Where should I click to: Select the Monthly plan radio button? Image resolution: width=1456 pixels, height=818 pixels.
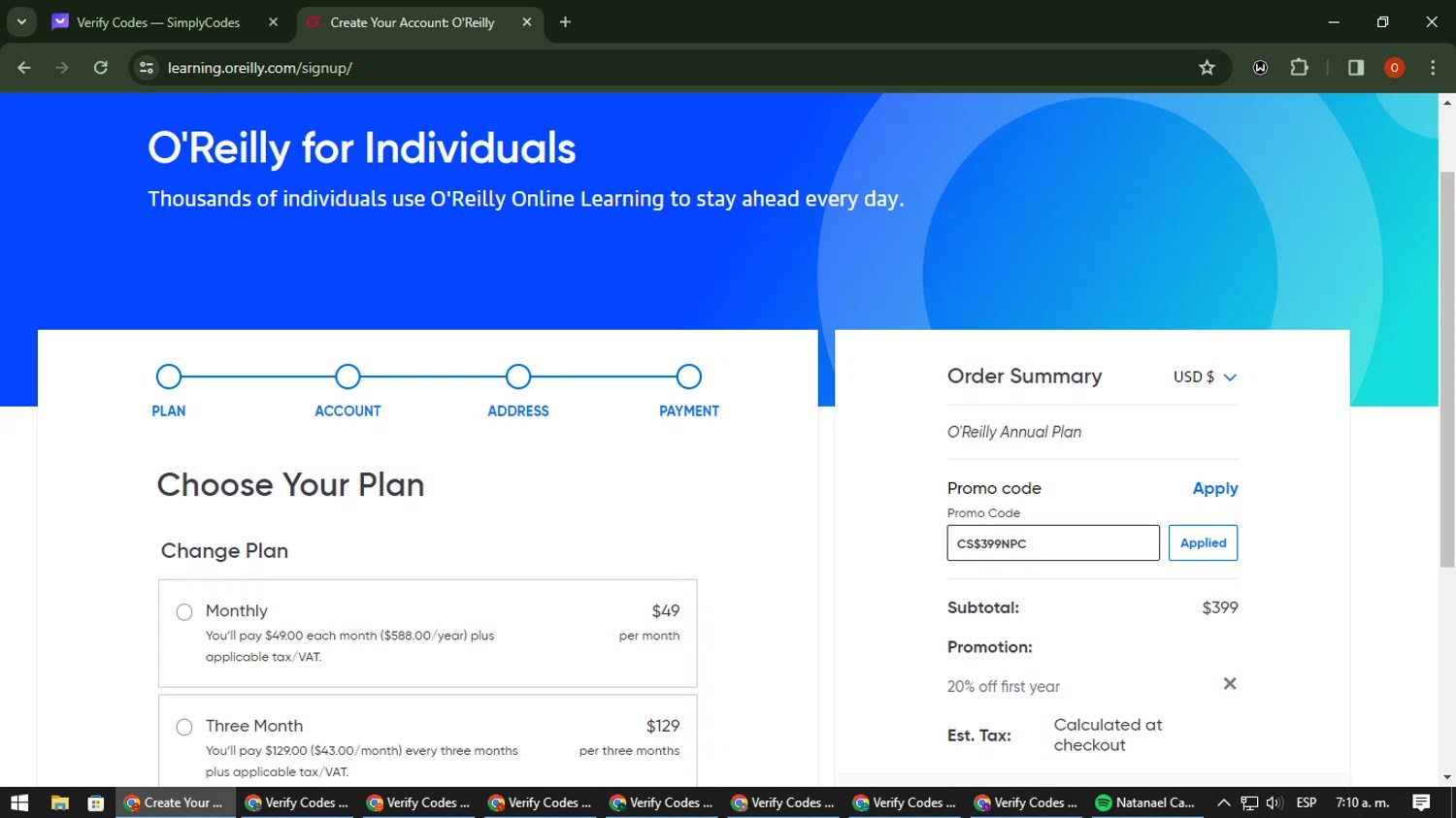184,611
